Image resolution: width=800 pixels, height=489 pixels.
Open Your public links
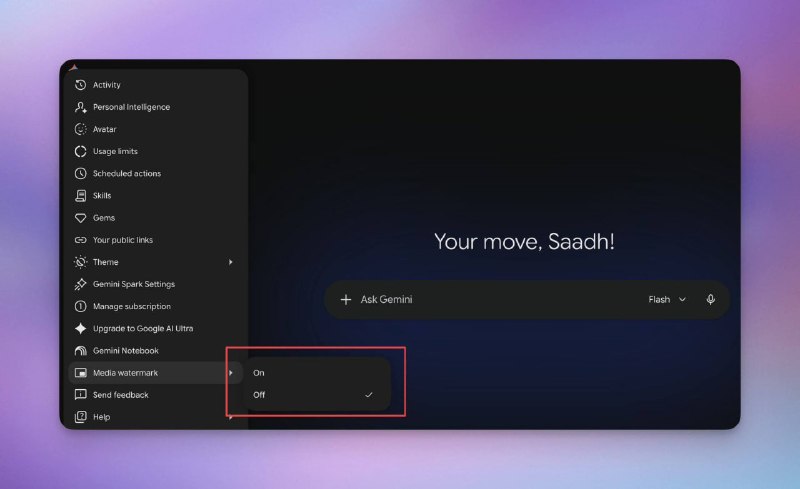[x=155, y=240]
